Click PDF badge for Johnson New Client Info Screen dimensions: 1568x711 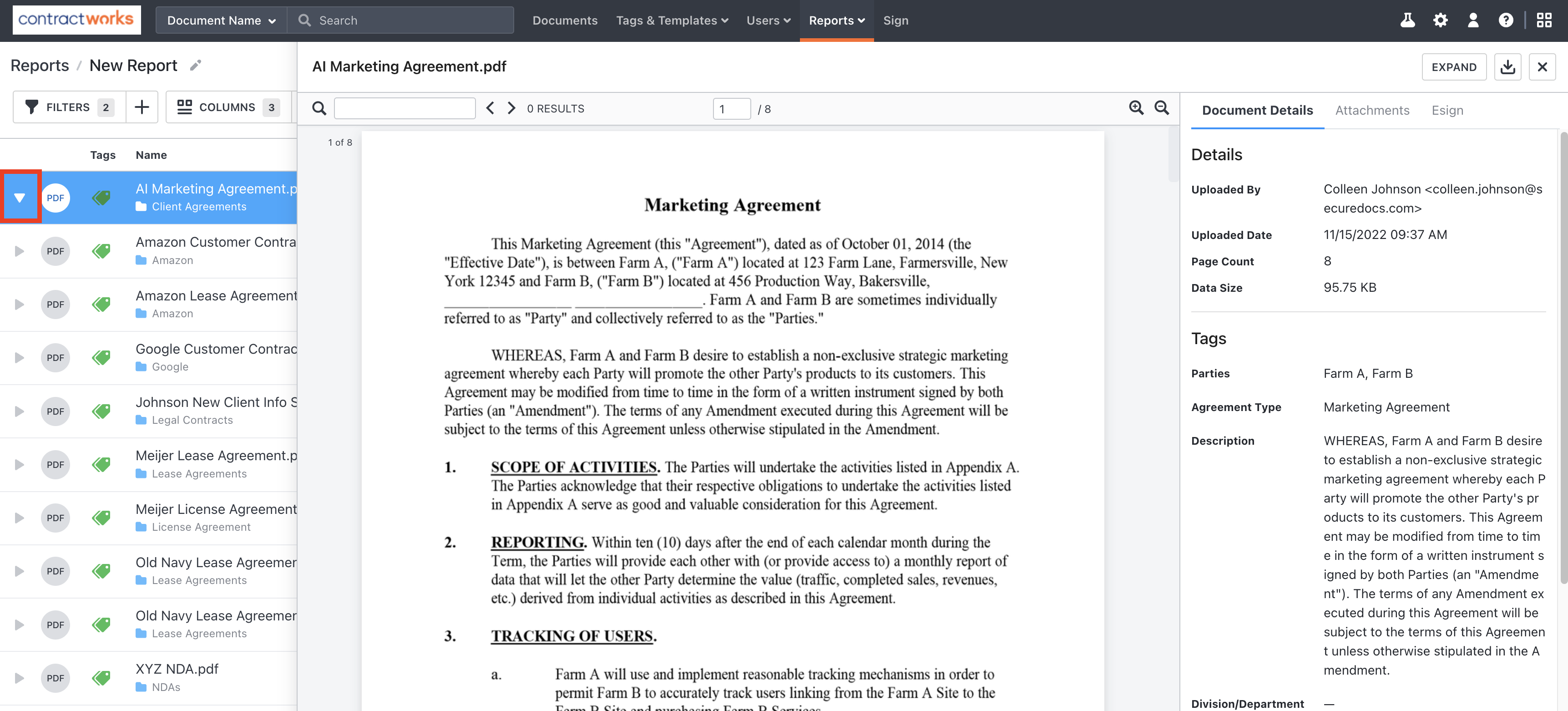[56, 411]
